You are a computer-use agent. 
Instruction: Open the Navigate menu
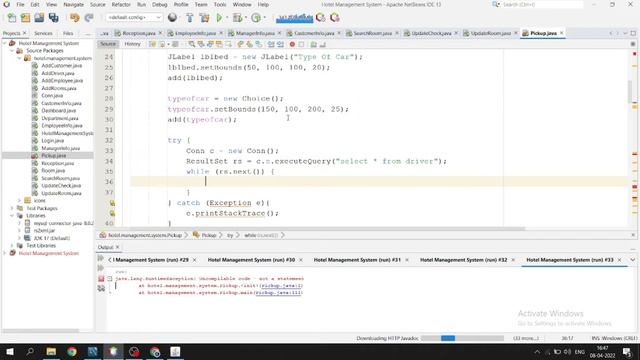73,4
